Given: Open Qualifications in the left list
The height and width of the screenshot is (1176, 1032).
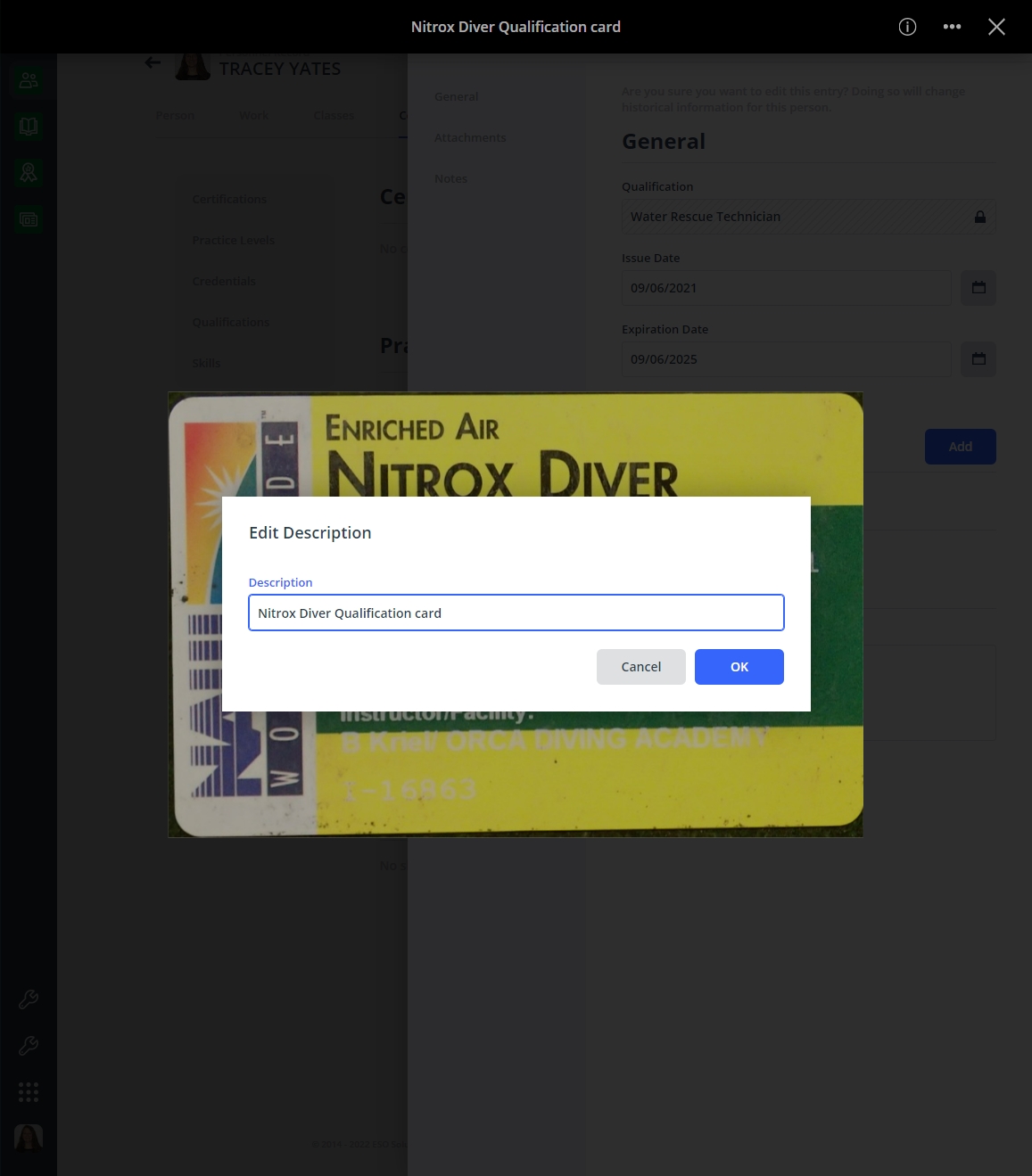Looking at the screenshot, I should click(x=231, y=322).
